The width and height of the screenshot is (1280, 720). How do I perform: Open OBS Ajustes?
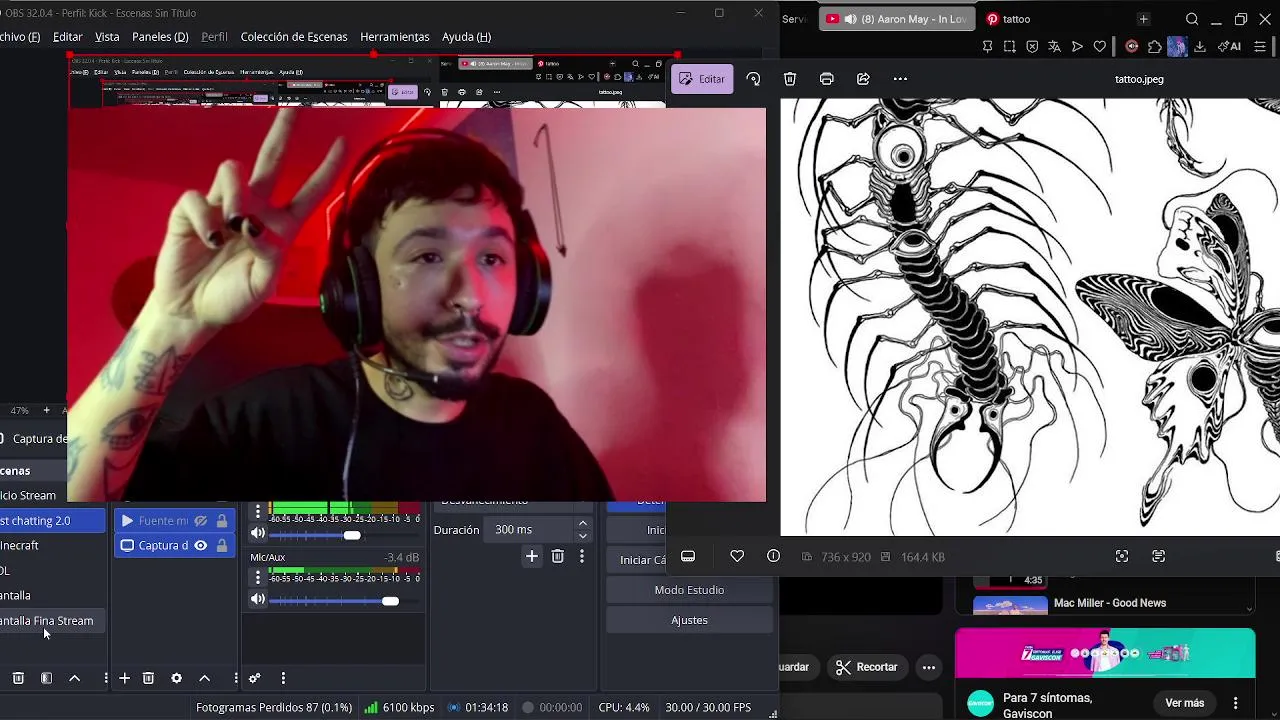689,620
